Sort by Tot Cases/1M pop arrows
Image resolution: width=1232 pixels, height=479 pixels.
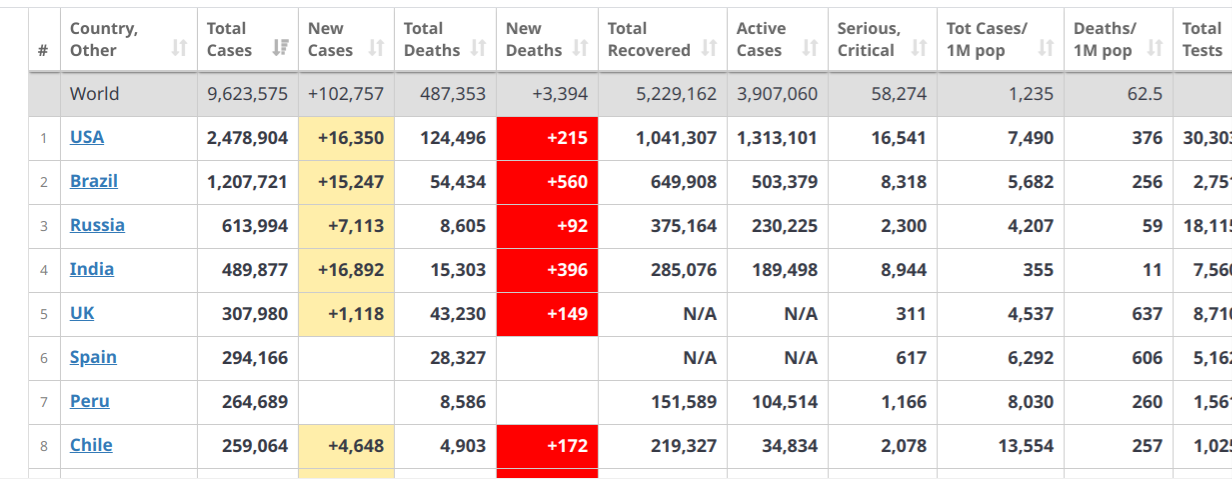click(1046, 47)
